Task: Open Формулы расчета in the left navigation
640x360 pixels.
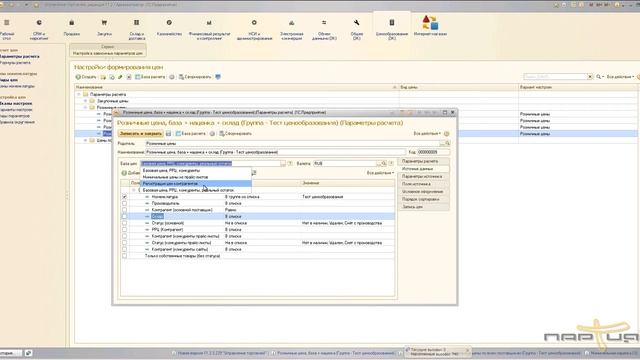Action: pyautogui.click(x=15, y=63)
